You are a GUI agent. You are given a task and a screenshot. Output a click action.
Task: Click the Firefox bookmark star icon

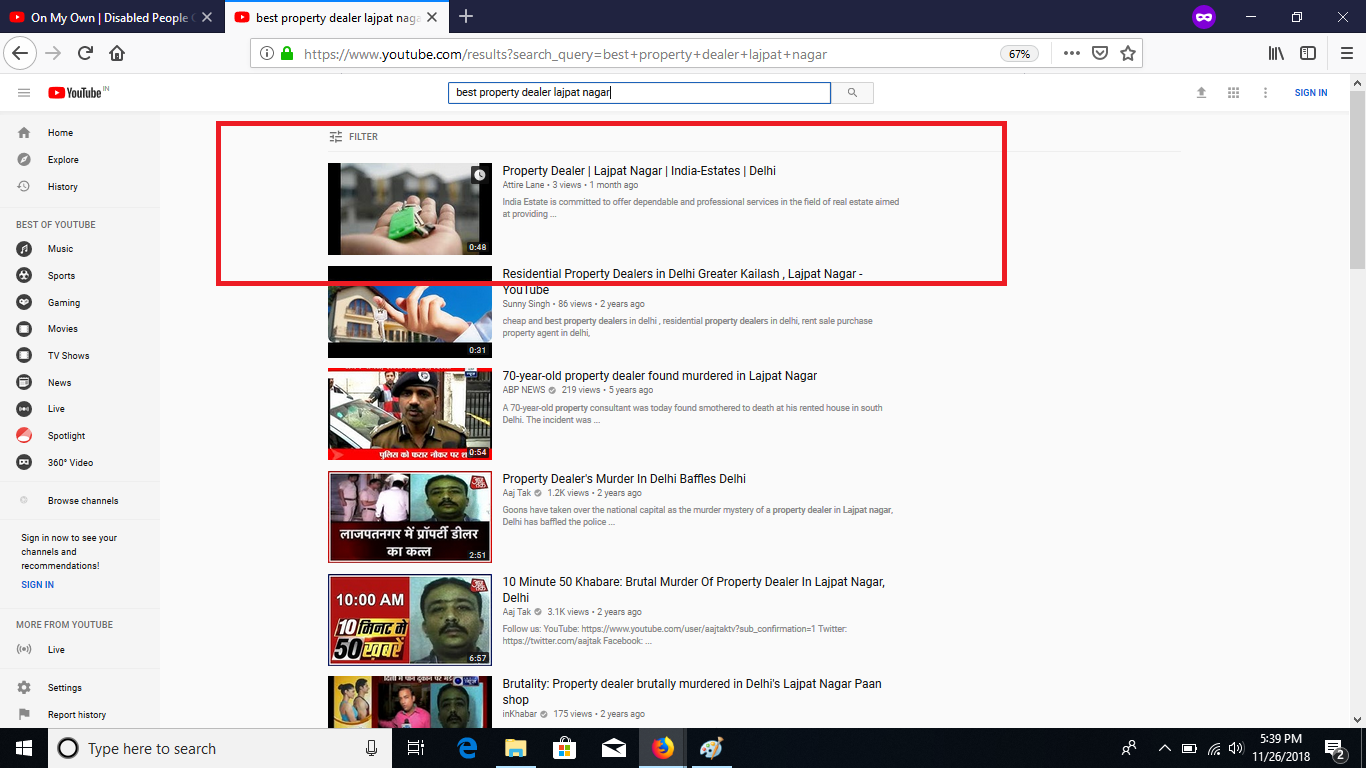pyautogui.click(x=1128, y=54)
